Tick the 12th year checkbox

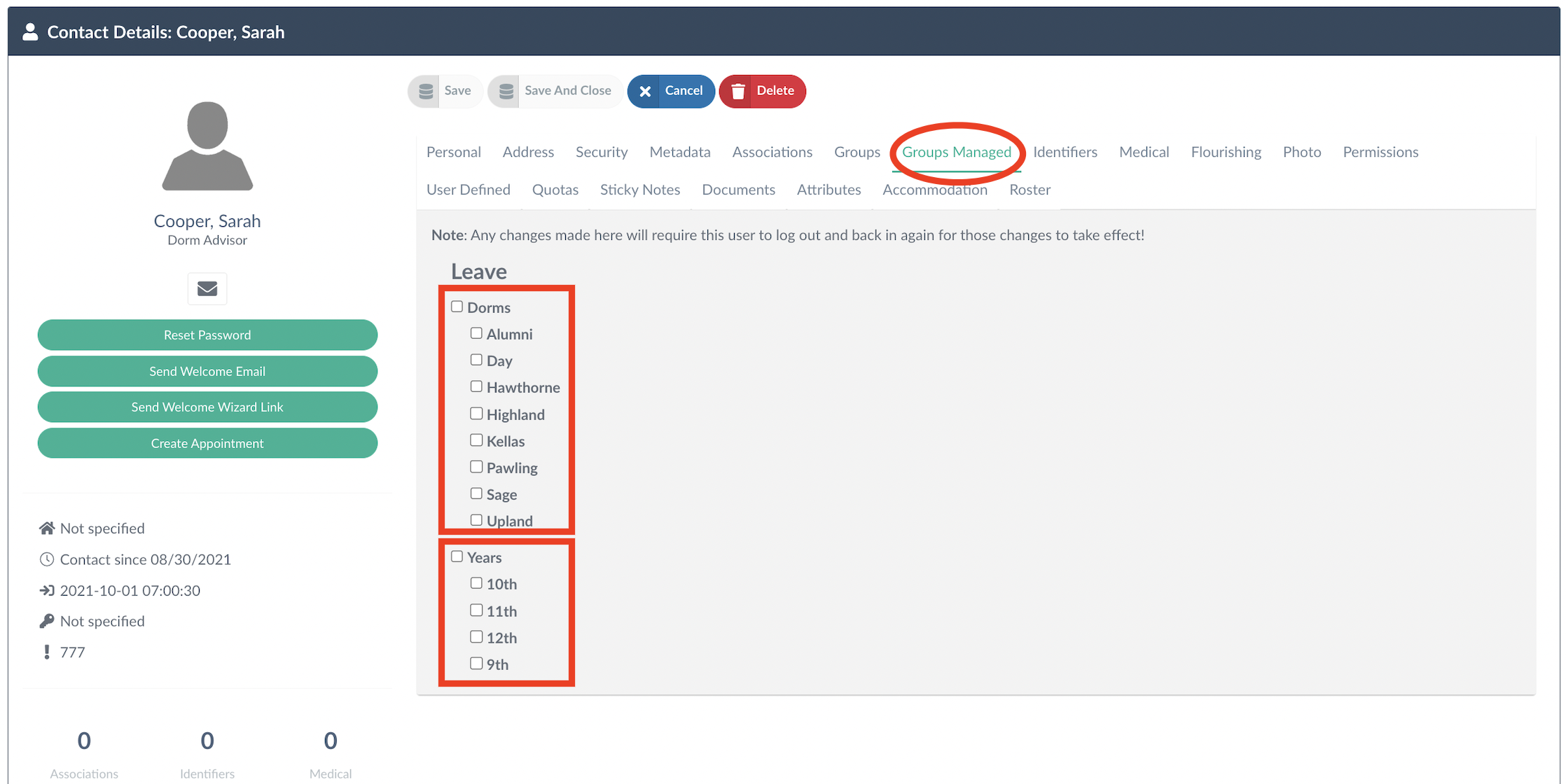point(476,637)
